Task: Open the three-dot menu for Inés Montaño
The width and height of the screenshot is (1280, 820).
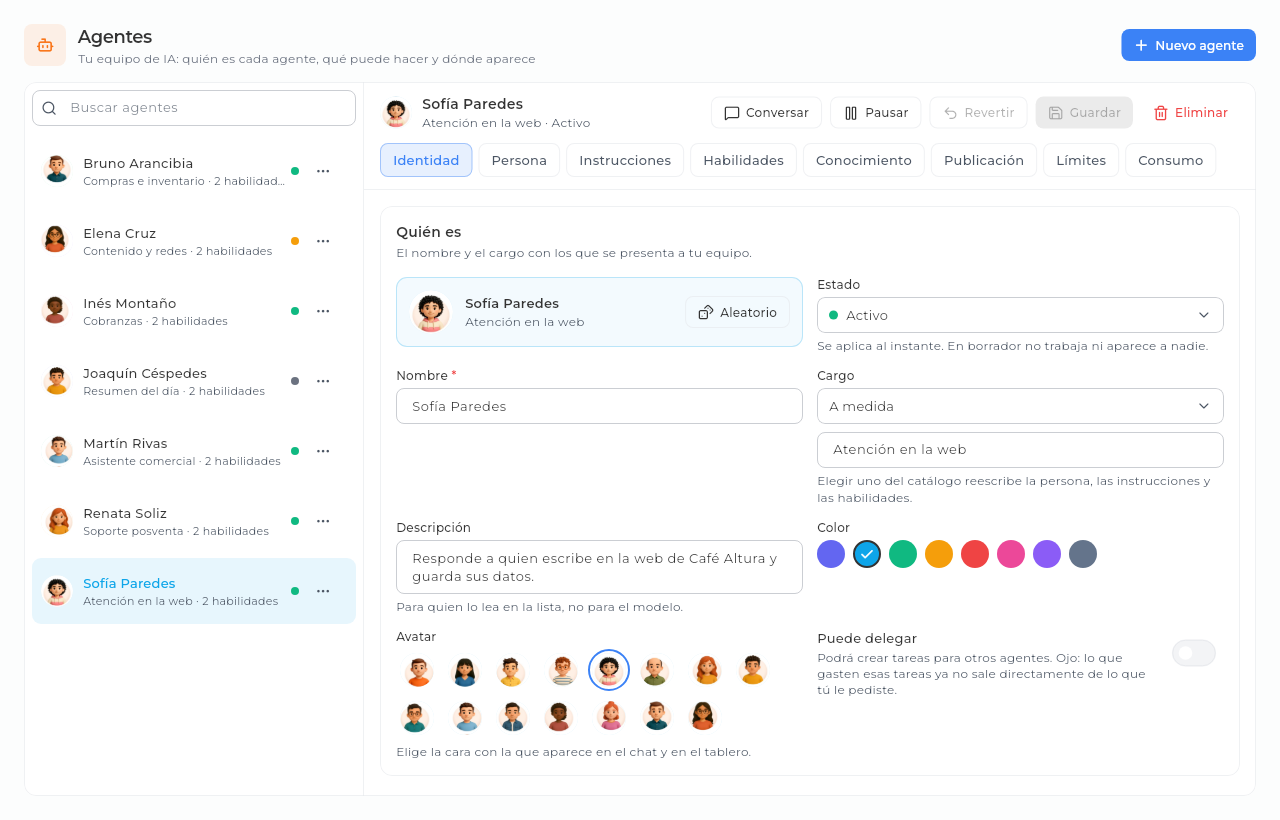Action: [323, 311]
